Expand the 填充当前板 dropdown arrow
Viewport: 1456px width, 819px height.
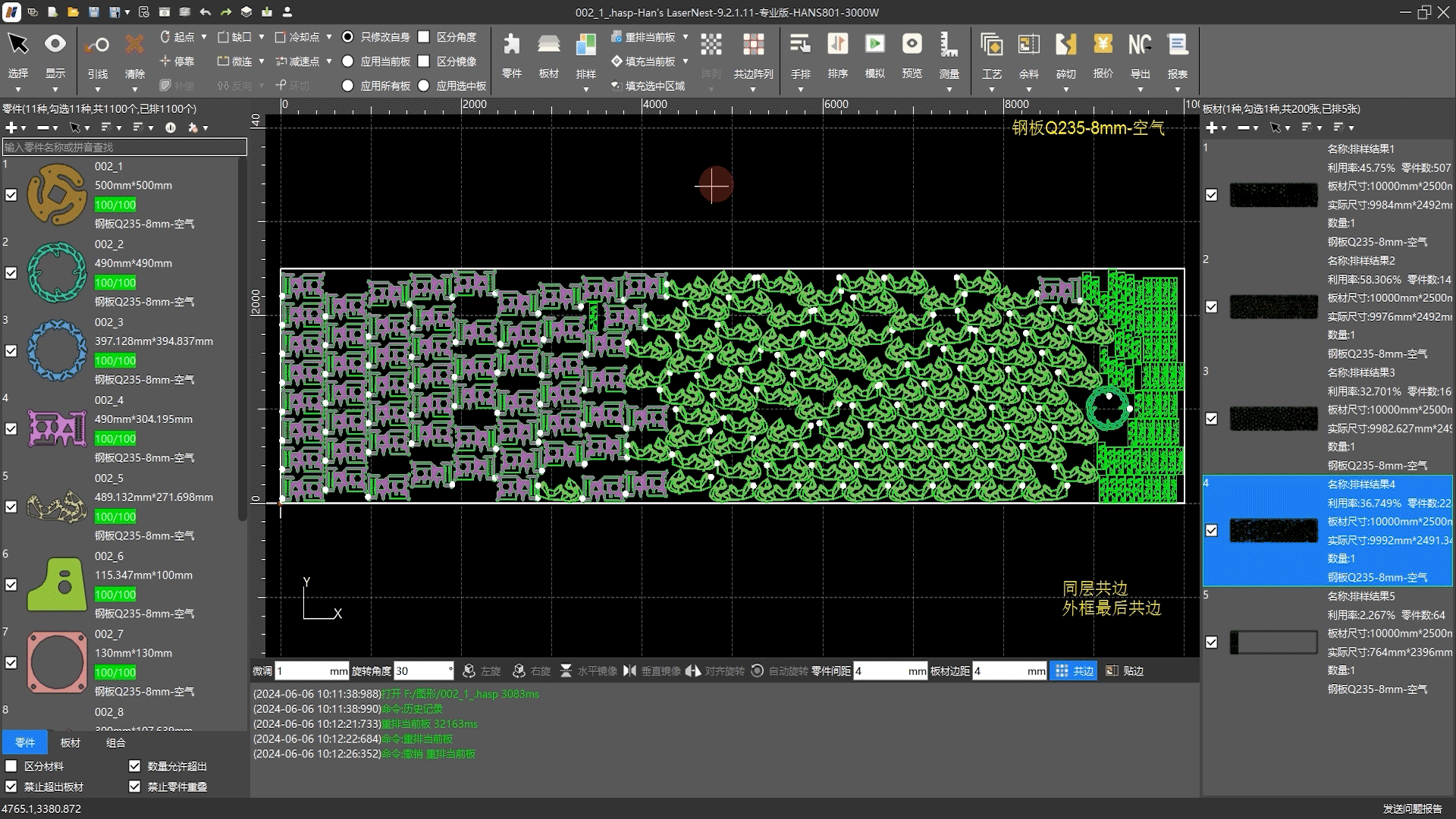(x=686, y=61)
